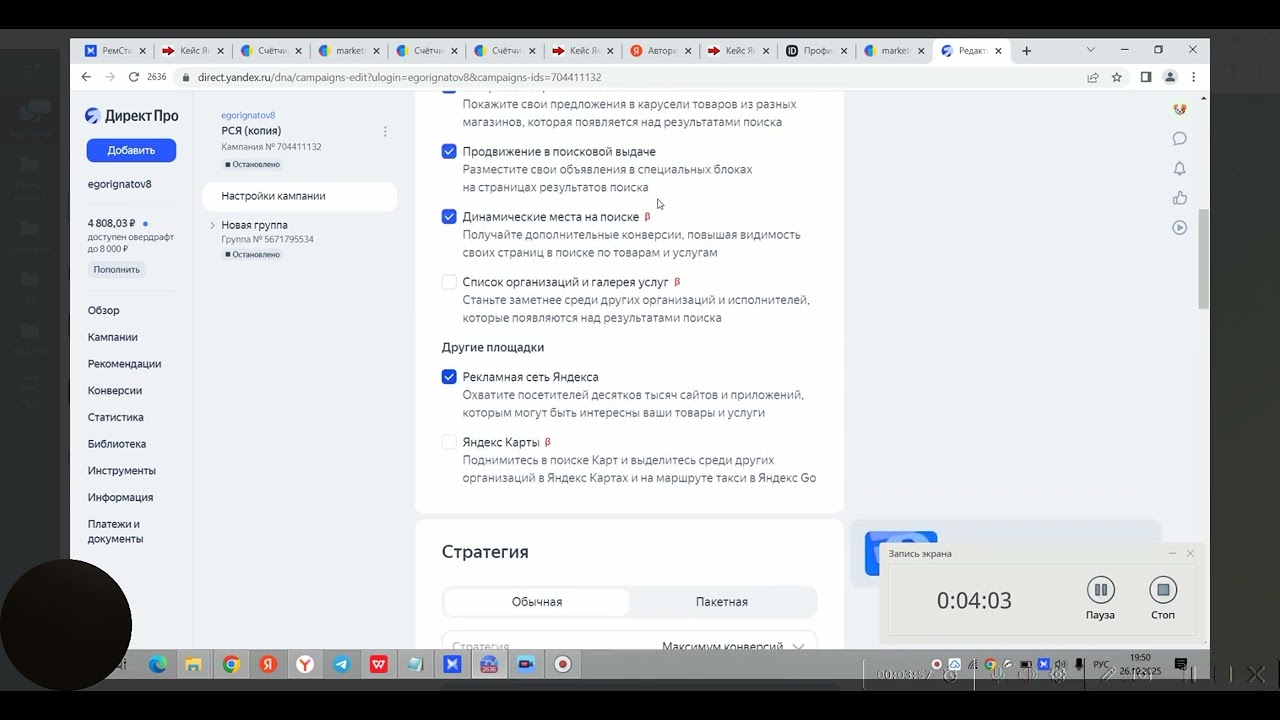This screenshot has height=720, width=1280.
Task: Reload the page with Chrome's refresh icon
Action: tap(132, 77)
